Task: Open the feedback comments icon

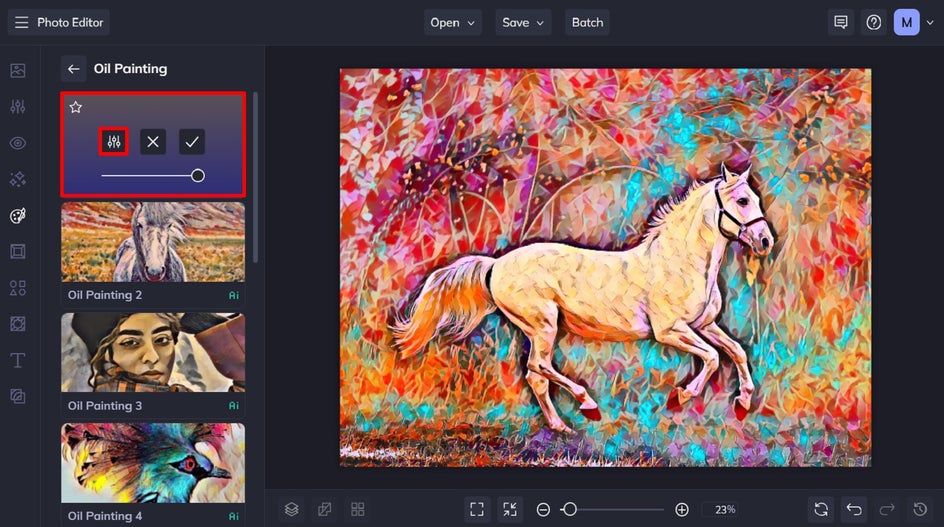Action: tap(840, 22)
